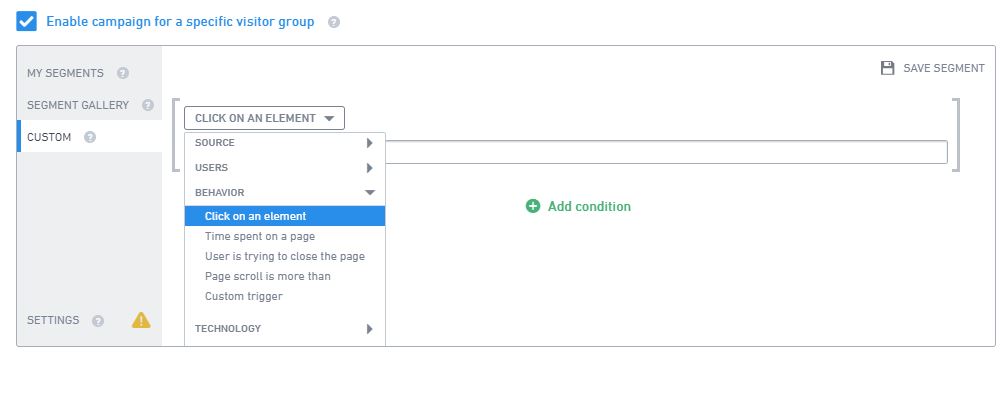Uncheck Enable campaign for specific visitor group
The width and height of the screenshot is (1006, 396).
point(26,21)
